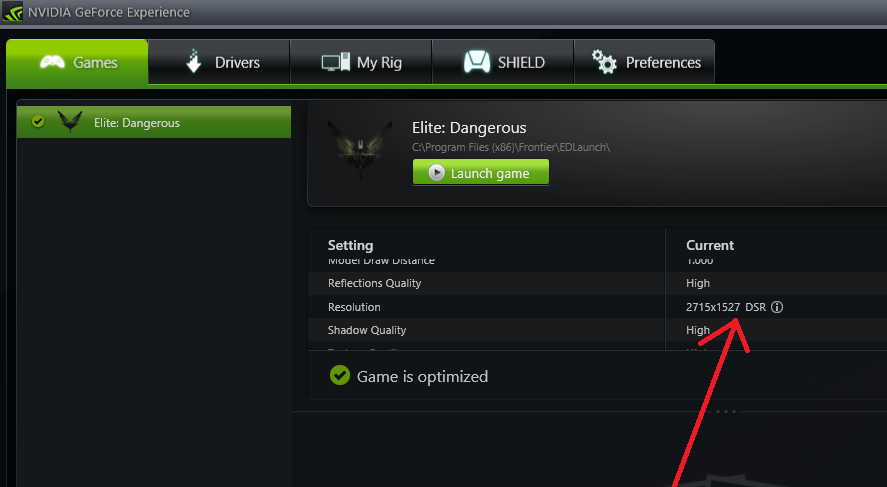Click green optimized checkmark next to Elite: Dangerous
This screenshot has height=487, width=887.
pyautogui.click(x=38, y=122)
